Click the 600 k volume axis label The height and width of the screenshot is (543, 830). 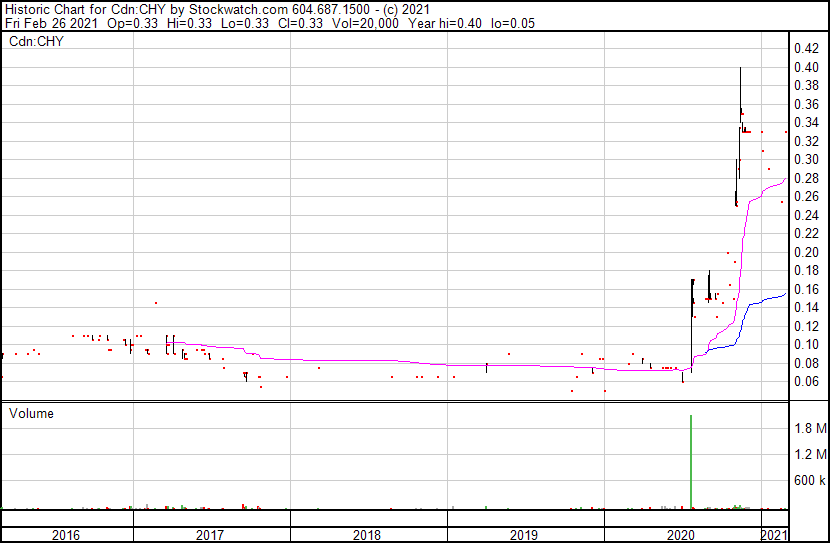[x=809, y=481]
